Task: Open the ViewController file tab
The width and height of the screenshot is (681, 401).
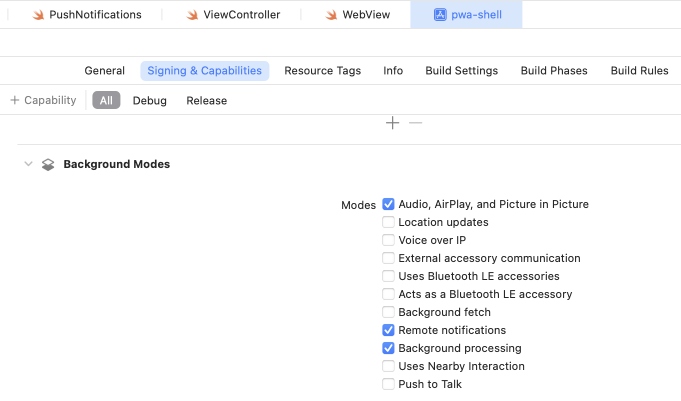Action: 234,14
